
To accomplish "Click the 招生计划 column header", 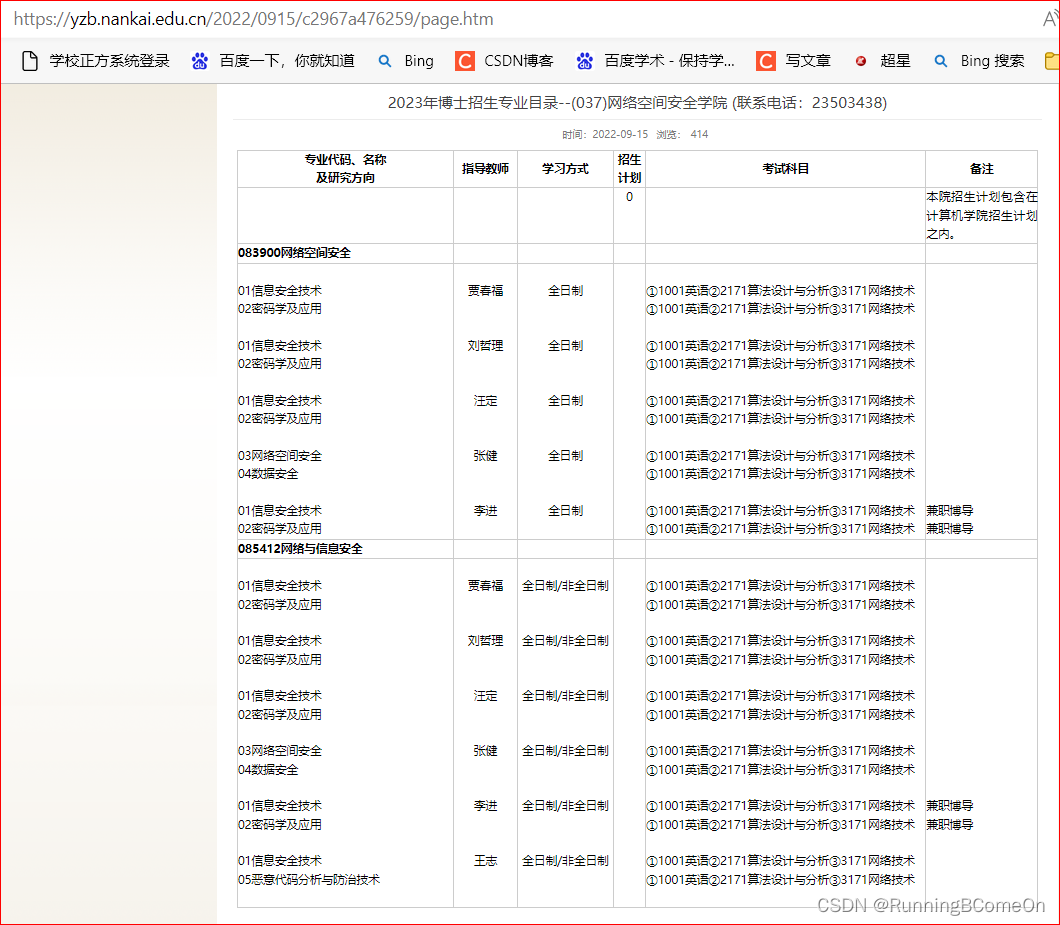I will [629, 168].
